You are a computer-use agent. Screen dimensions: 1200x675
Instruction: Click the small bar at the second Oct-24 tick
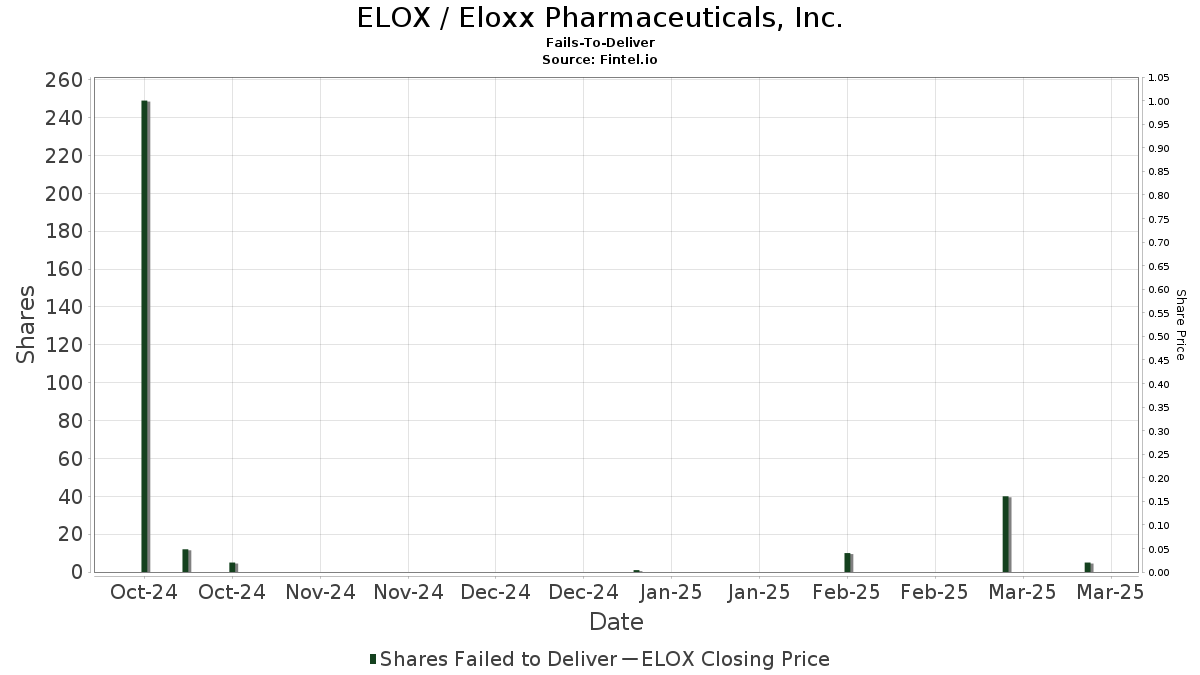point(233,568)
